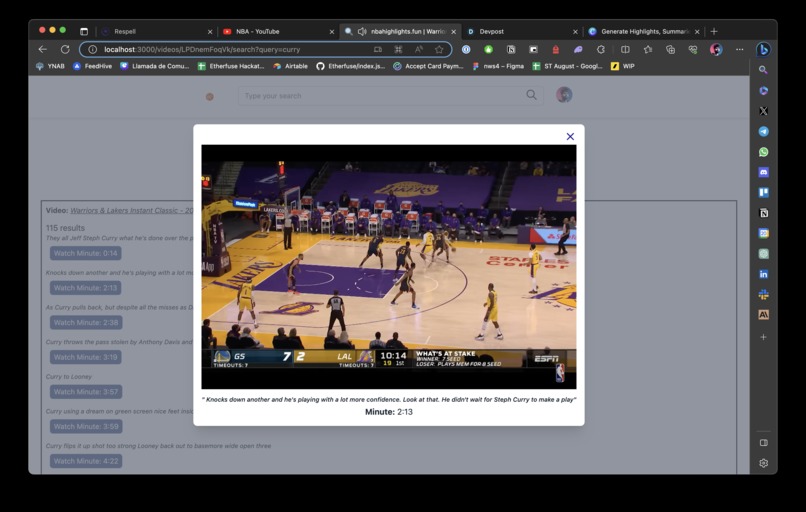
Task: Open the Accept Card Paym... bookmark
Action: click(x=428, y=66)
